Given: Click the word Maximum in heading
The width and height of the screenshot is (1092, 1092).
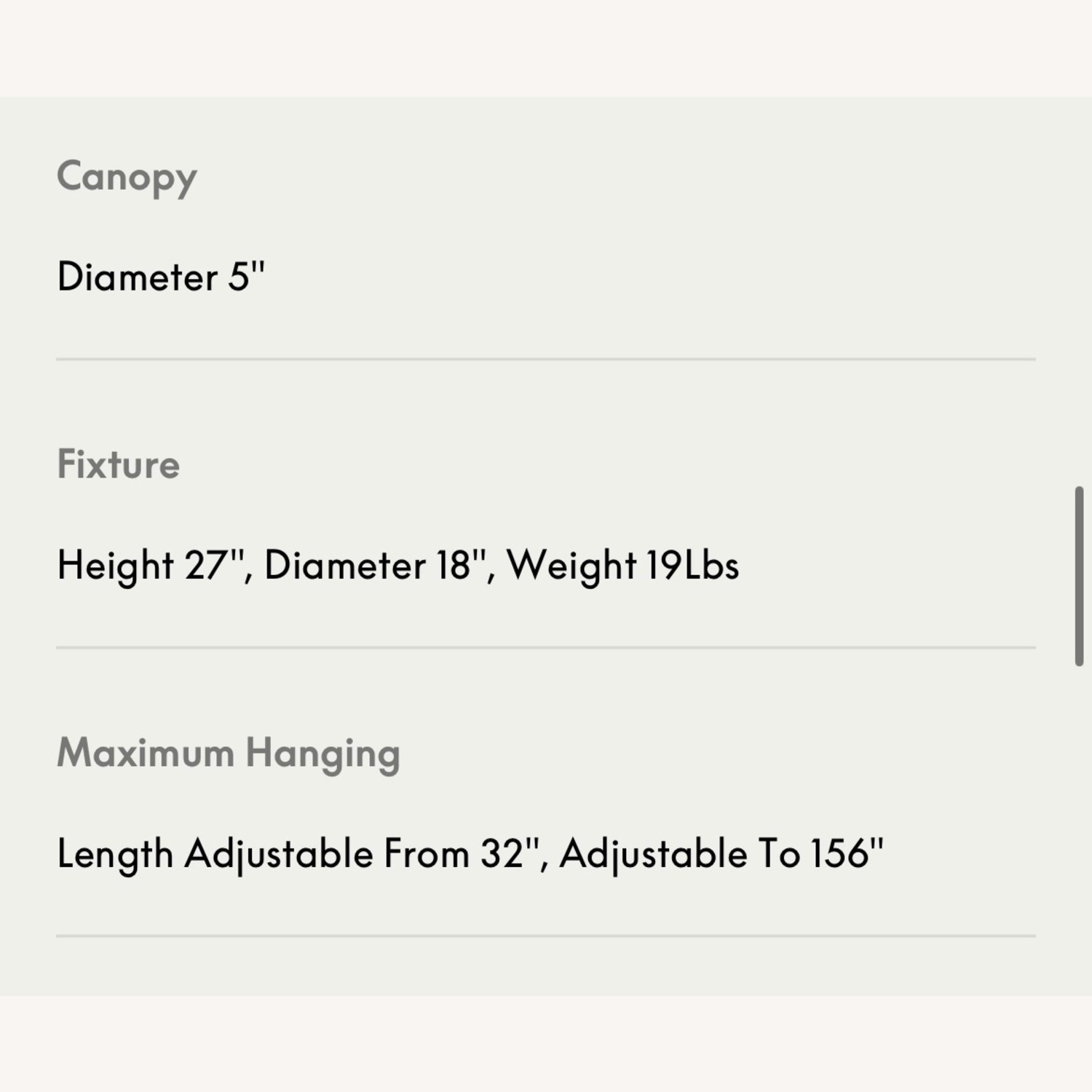Looking at the screenshot, I should click(x=146, y=752).
